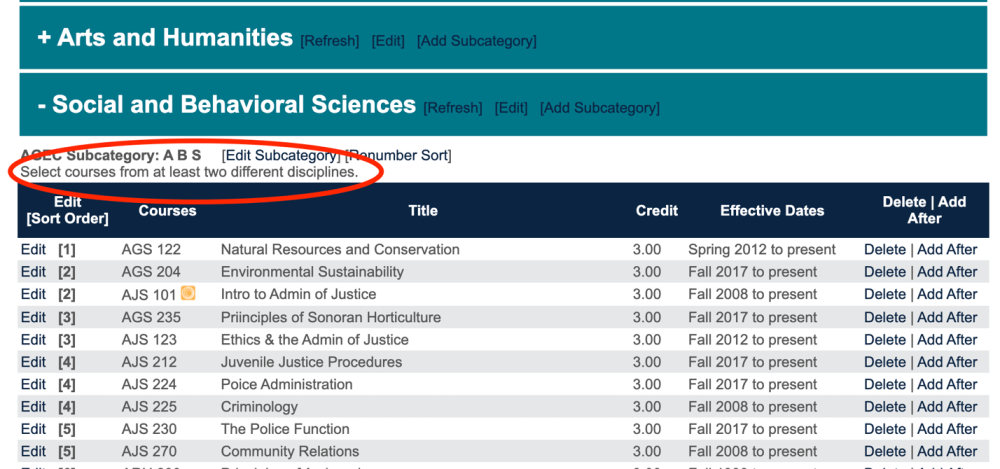Edit the AGS 235 Sonoran Horticulture row
1000x469 pixels.
[x=33, y=317]
